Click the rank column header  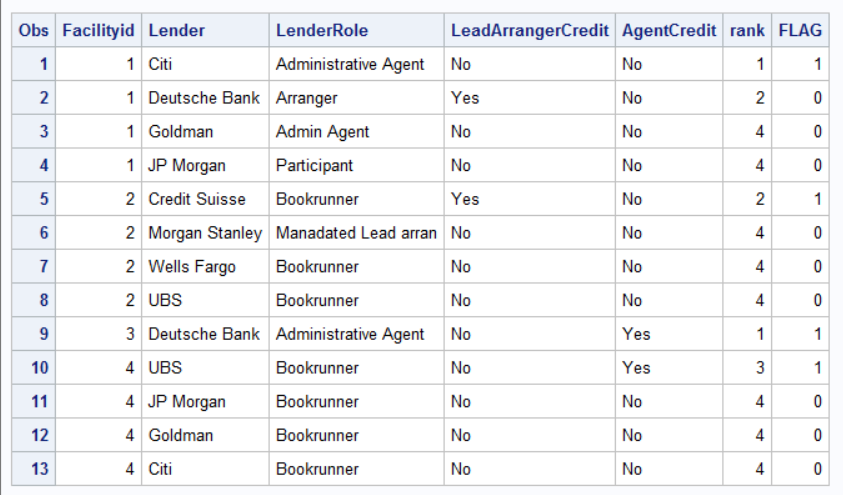point(748,31)
